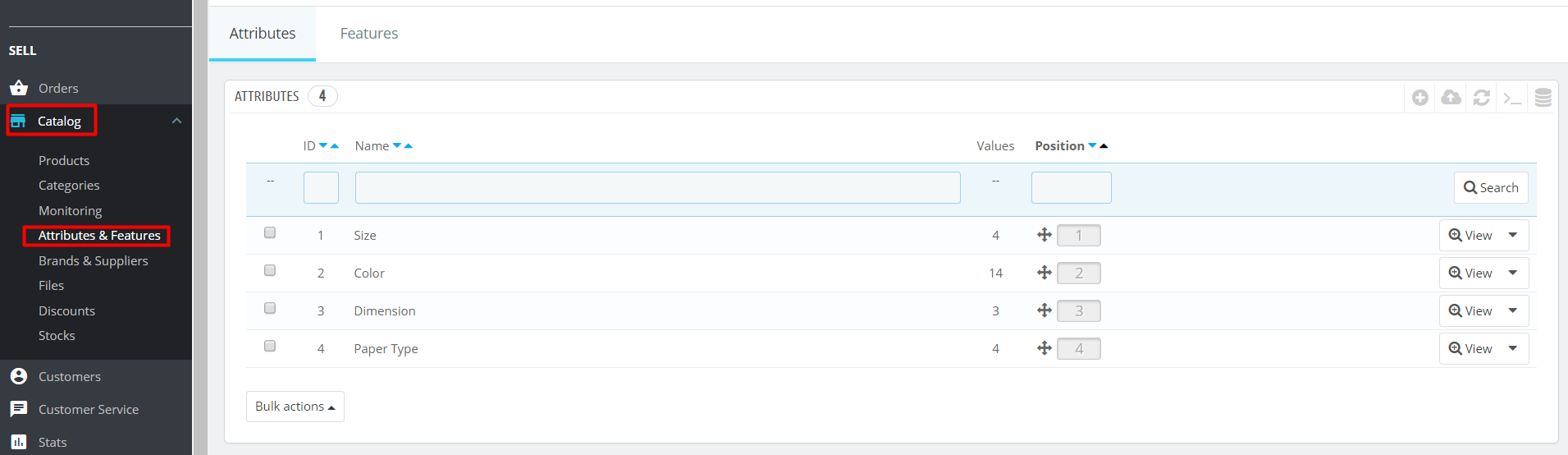This screenshot has width=1568, height=455.
Task: Collapse the Catalog menu chevron
Action: (x=176, y=121)
